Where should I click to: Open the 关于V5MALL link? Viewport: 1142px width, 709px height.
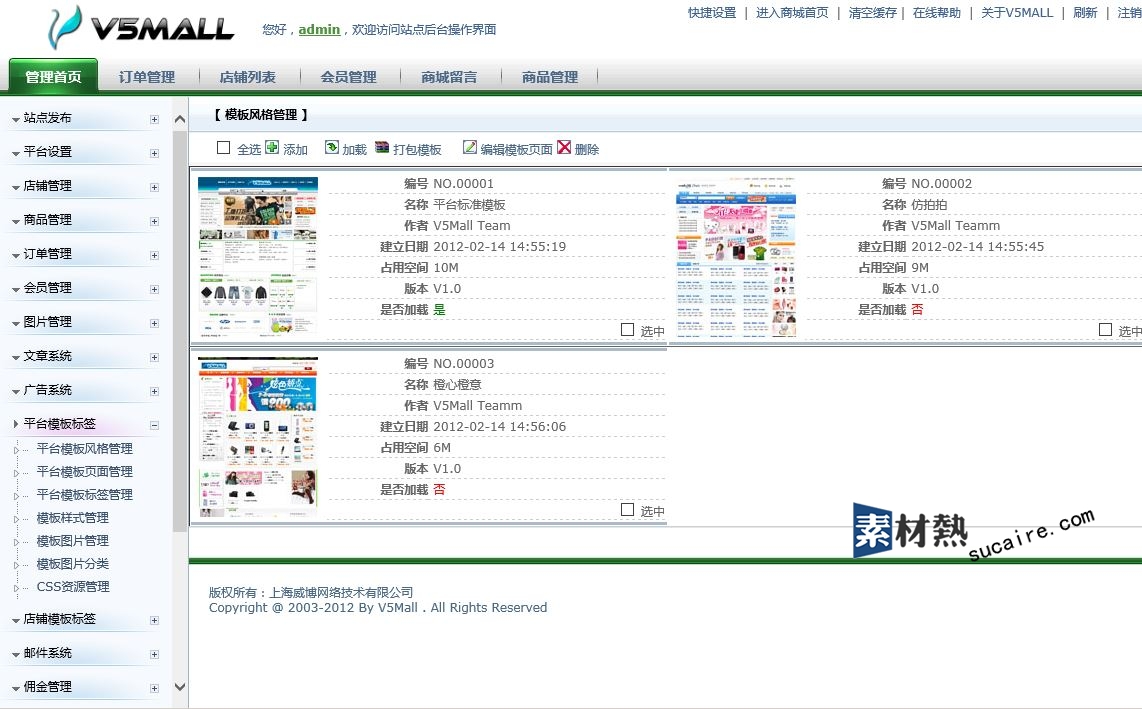1017,13
